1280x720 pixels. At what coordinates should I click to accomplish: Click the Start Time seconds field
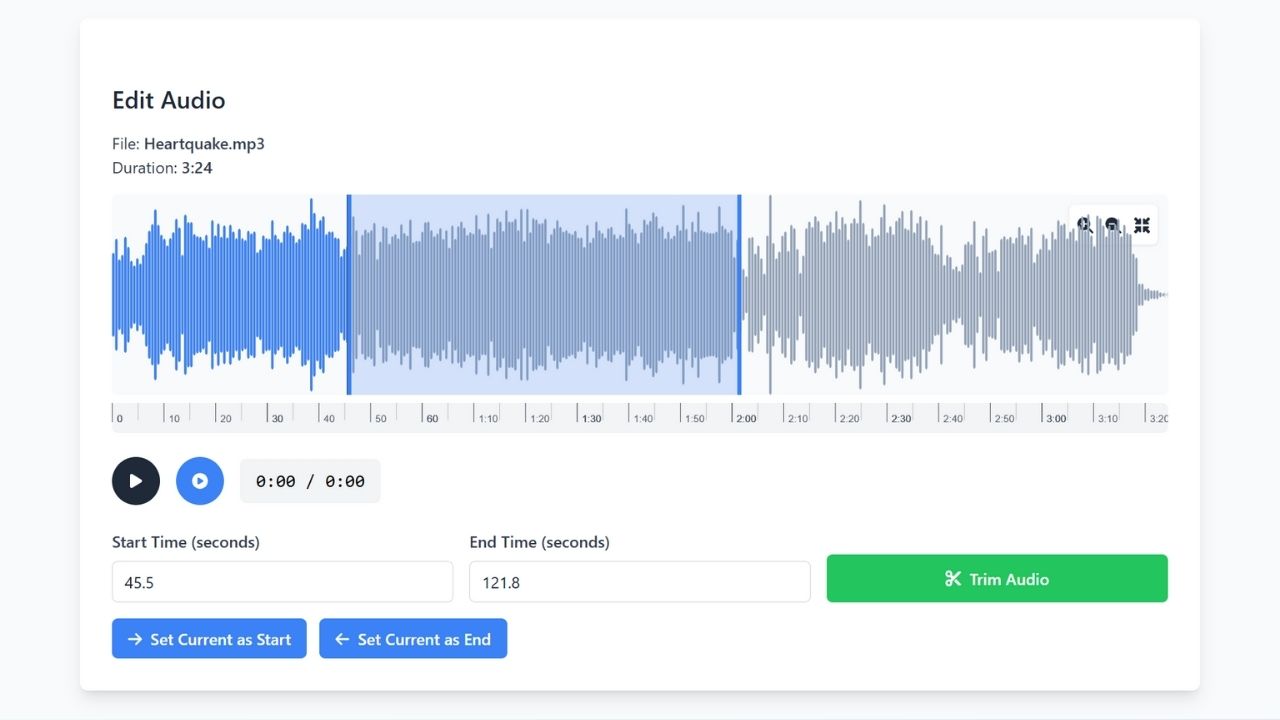282,582
